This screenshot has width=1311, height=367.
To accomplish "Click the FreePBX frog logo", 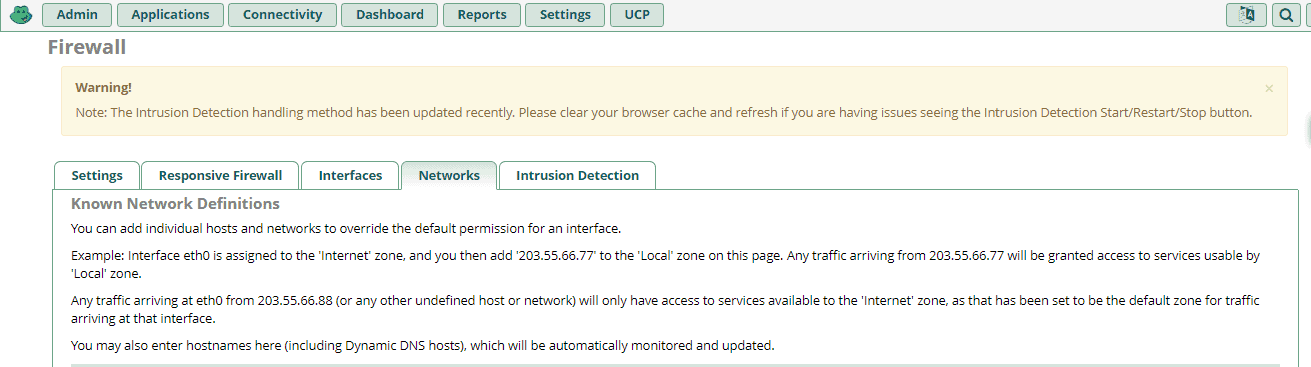I will [21, 15].
